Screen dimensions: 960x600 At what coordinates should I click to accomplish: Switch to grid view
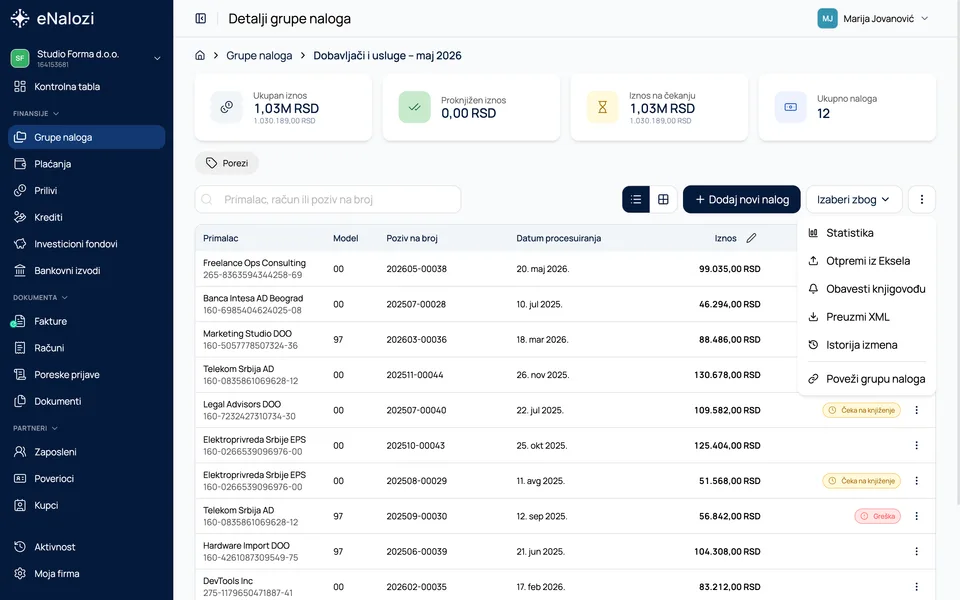click(x=663, y=199)
